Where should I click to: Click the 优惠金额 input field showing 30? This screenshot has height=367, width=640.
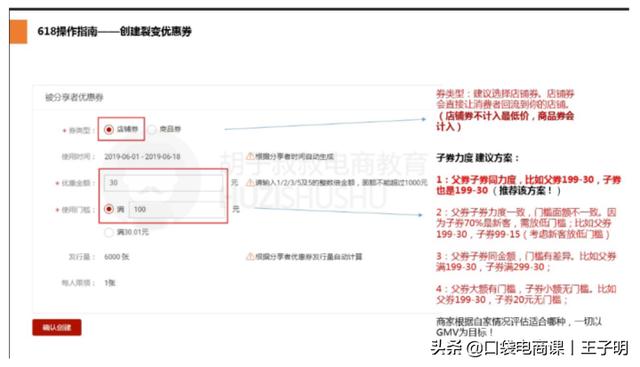point(163,182)
